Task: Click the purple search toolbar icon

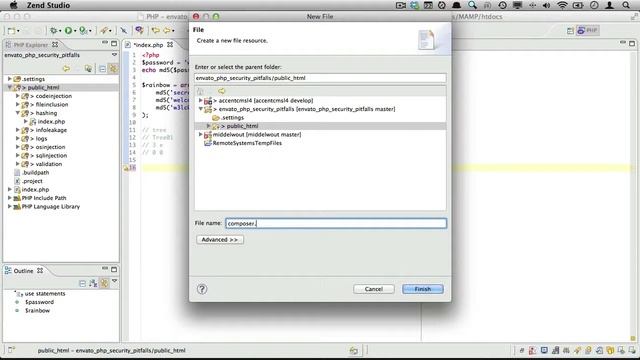Action: pos(139,31)
